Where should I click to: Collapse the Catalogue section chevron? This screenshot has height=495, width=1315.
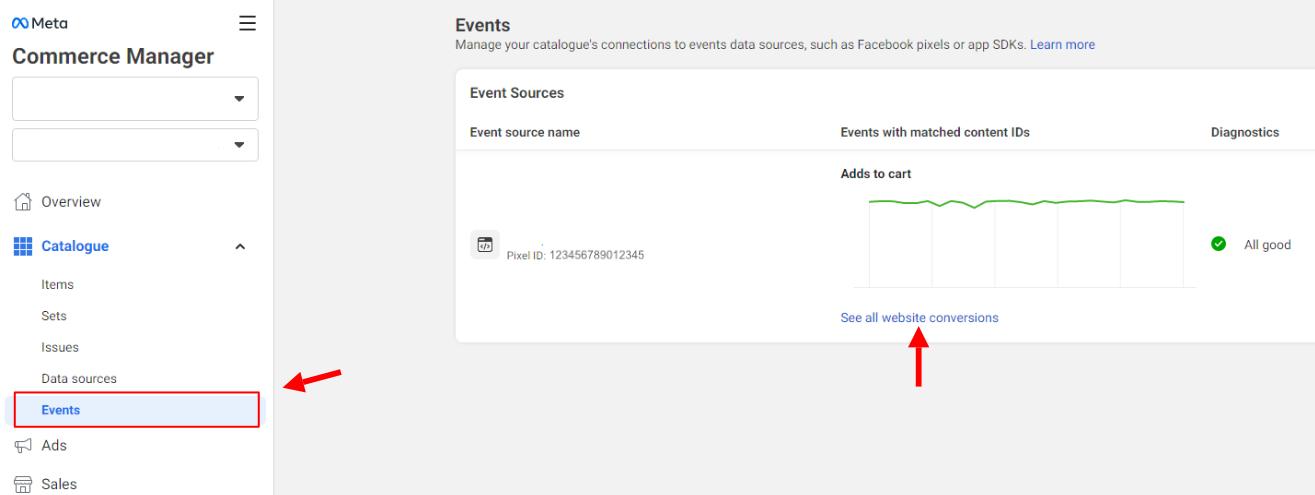point(239,246)
